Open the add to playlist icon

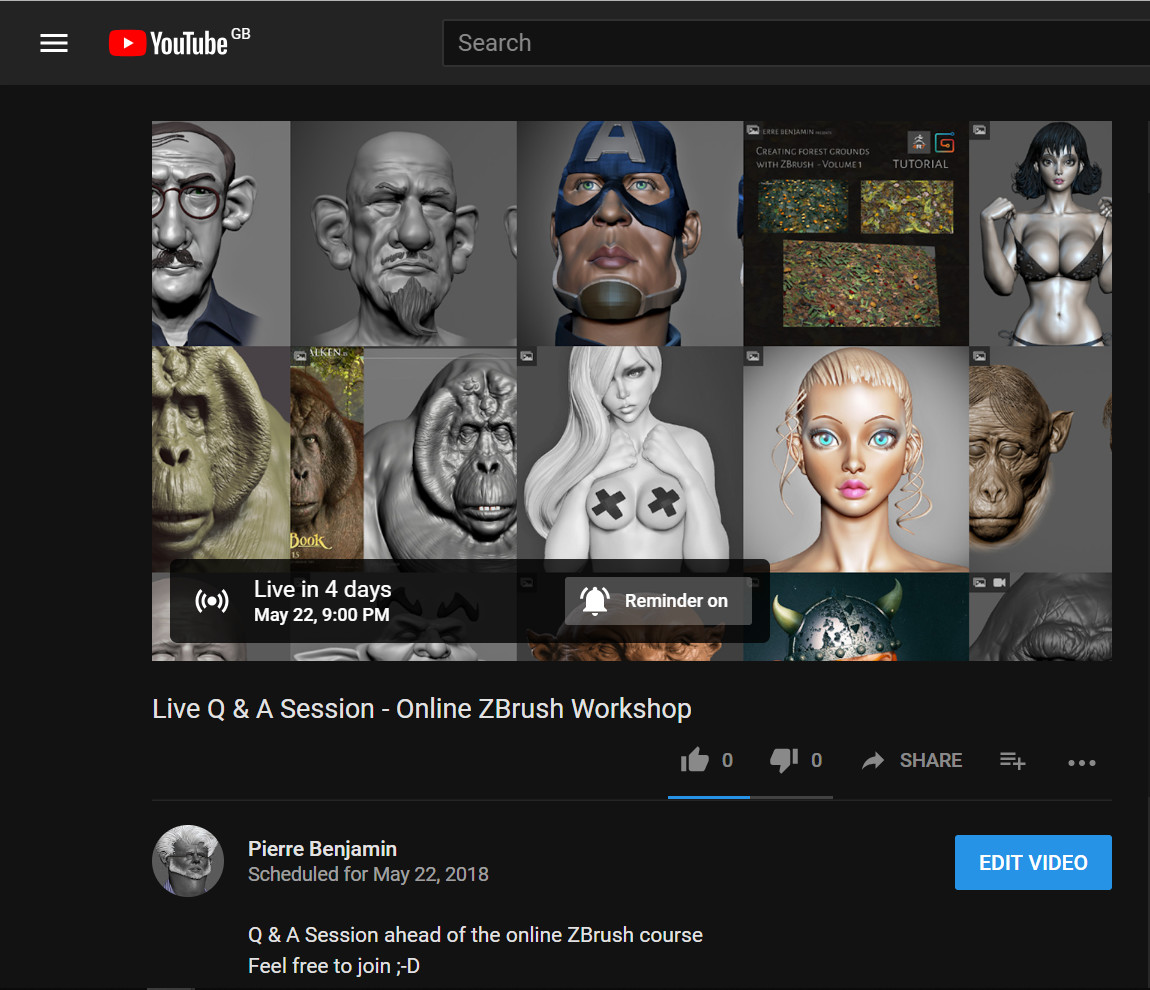pyautogui.click(x=1012, y=761)
